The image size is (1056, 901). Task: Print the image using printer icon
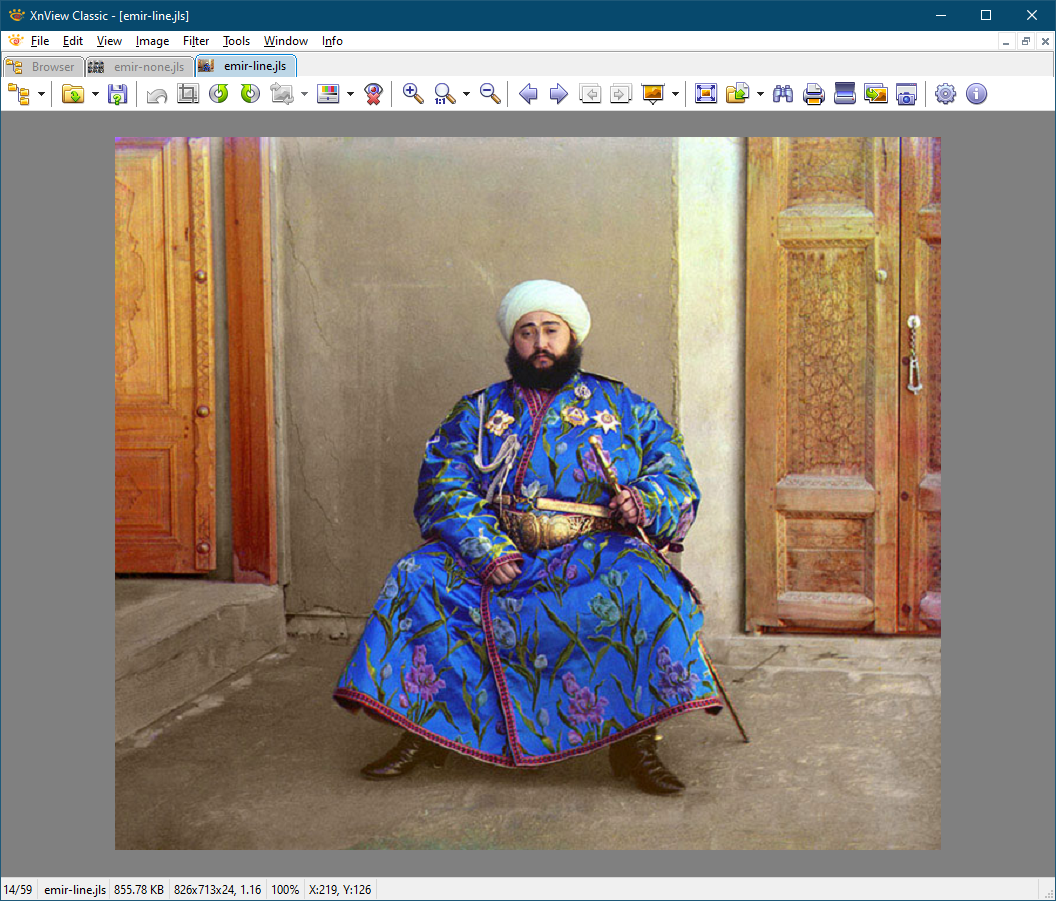point(814,94)
